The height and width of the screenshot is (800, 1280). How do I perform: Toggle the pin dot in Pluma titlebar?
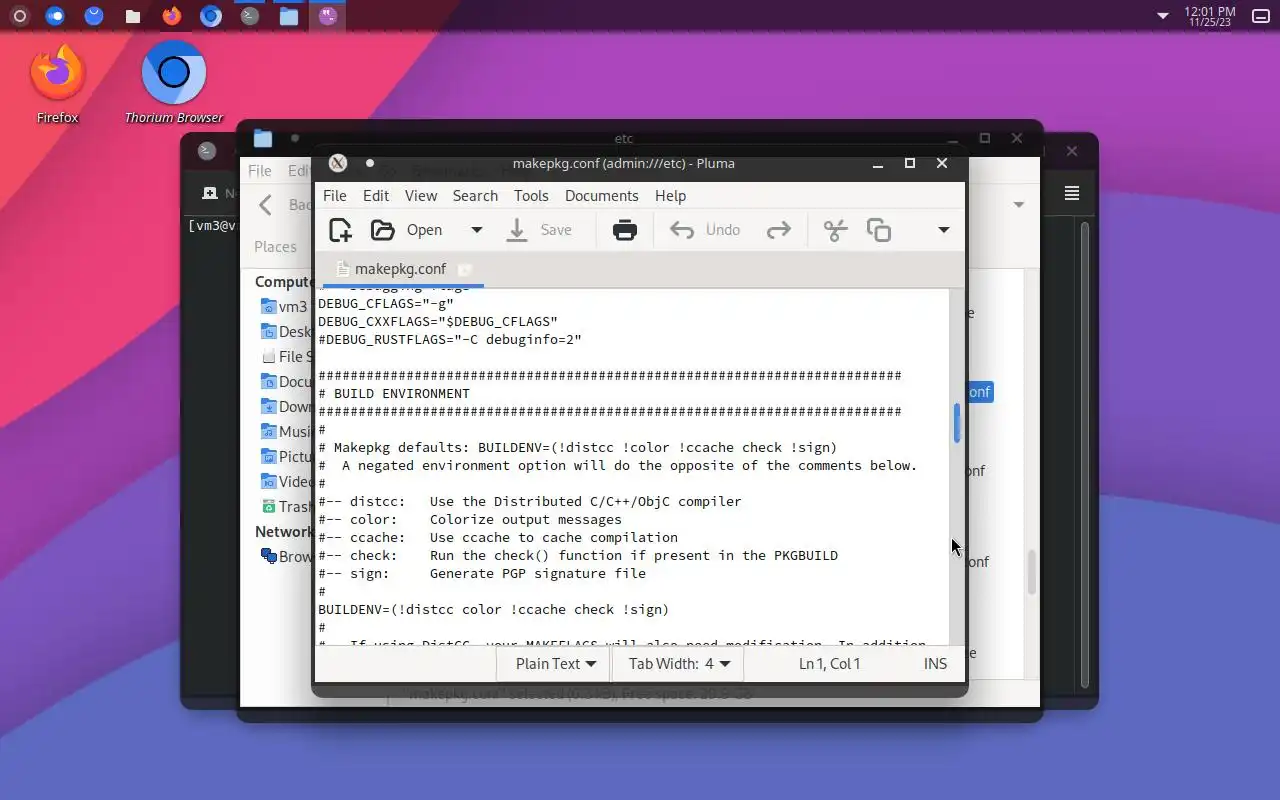point(370,163)
